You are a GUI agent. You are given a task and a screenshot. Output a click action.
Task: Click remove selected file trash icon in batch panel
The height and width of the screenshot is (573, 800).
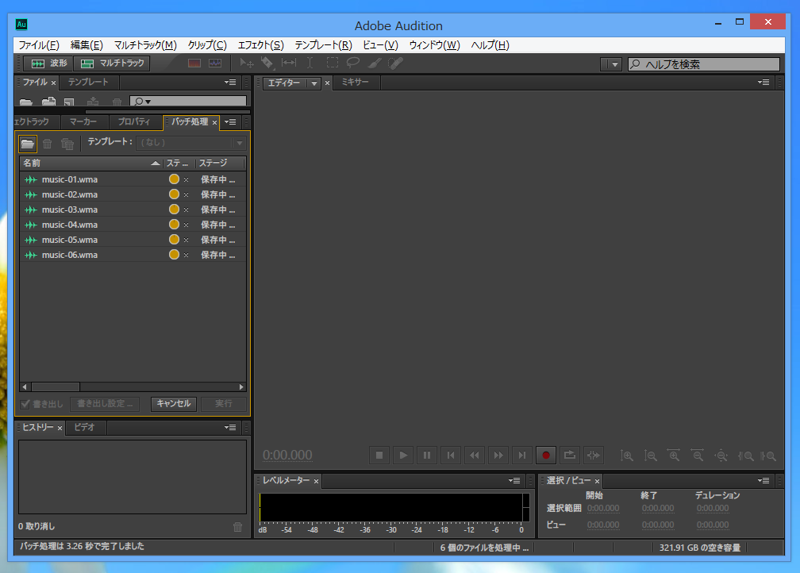pyautogui.click(x=47, y=144)
